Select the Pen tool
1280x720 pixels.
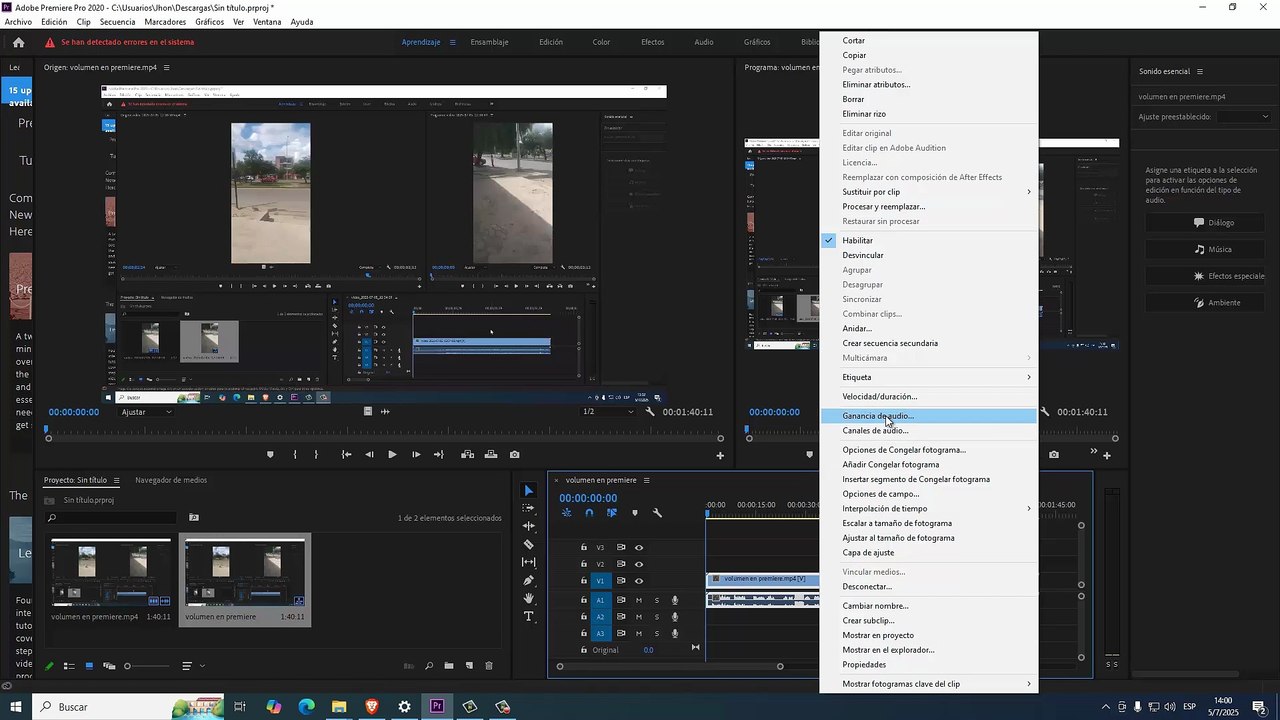click(529, 580)
